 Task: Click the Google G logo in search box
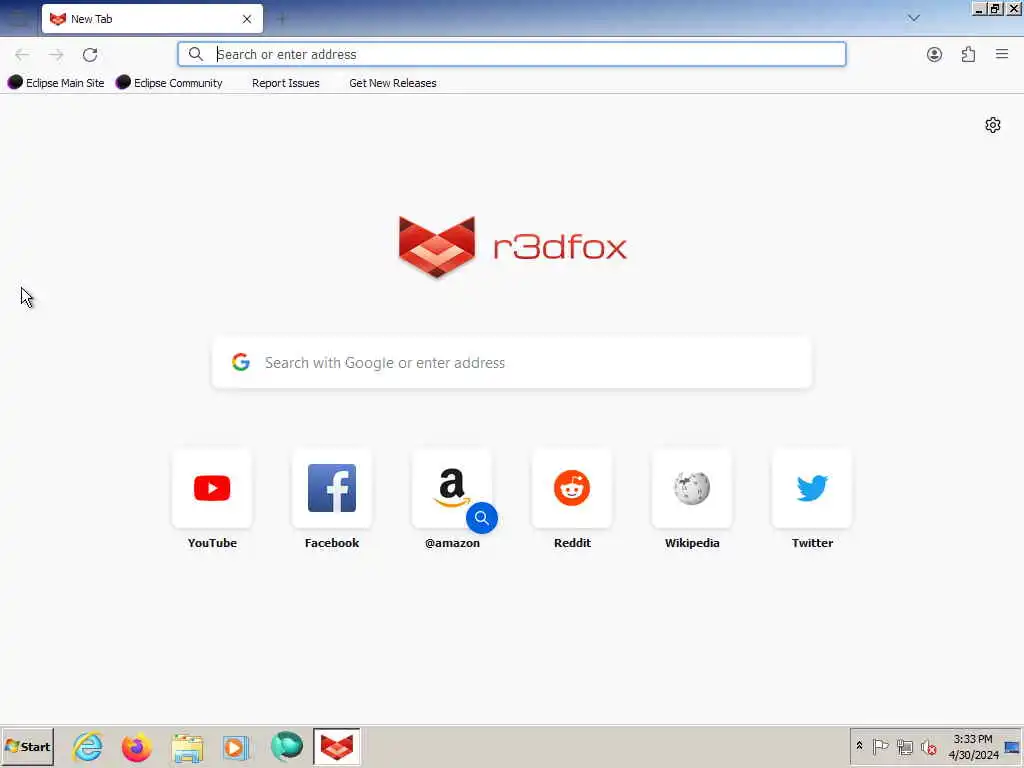[x=241, y=362]
